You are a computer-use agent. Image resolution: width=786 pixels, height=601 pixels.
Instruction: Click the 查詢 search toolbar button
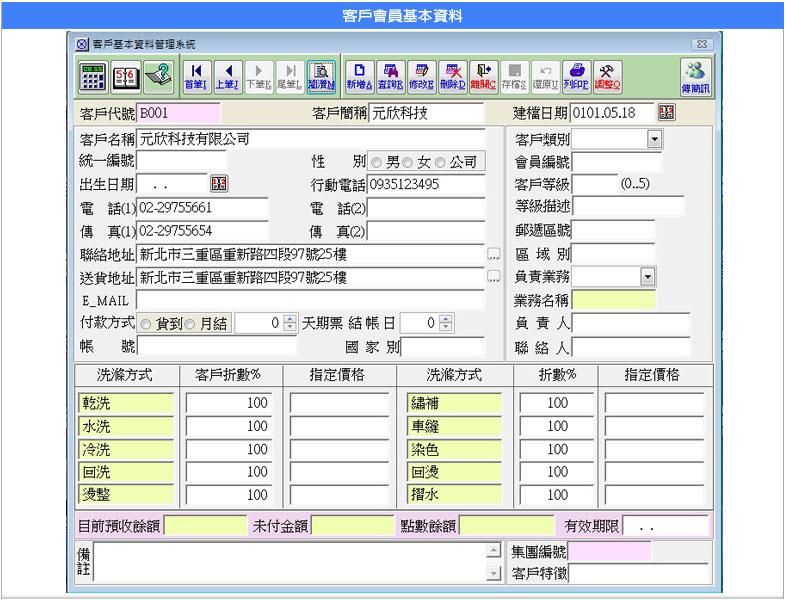pyautogui.click(x=390, y=74)
